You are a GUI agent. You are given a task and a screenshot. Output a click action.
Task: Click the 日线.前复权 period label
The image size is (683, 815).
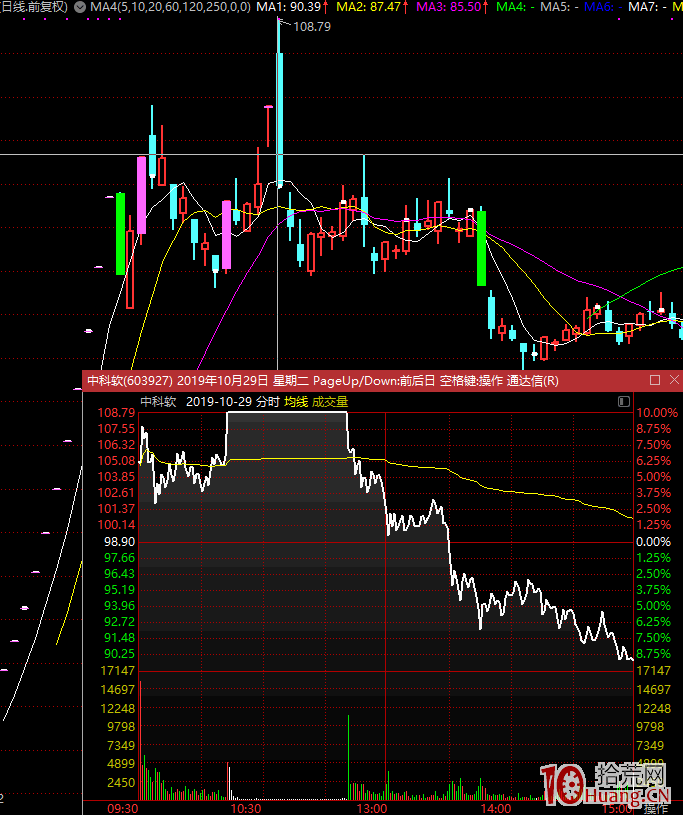(x=33, y=7)
